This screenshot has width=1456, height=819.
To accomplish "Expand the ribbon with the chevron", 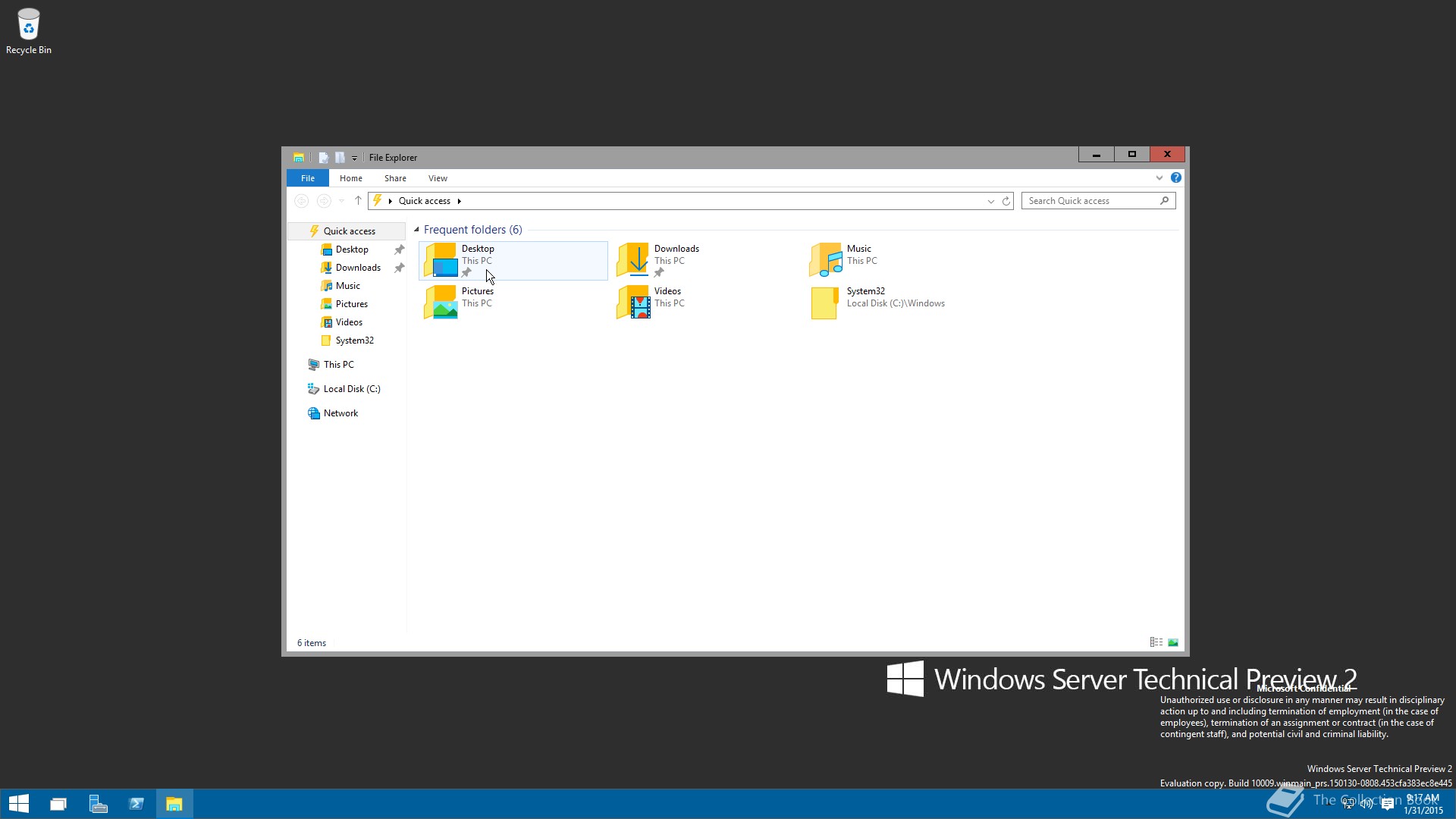I will coord(1159,178).
